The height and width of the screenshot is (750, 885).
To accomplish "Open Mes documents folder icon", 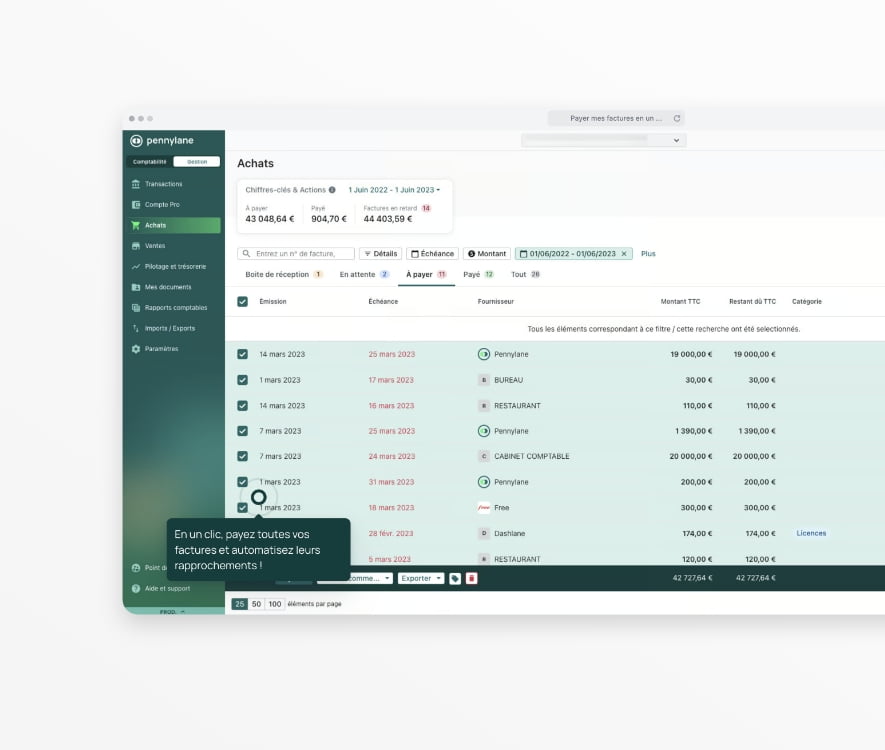I will [x=135, y=287].
